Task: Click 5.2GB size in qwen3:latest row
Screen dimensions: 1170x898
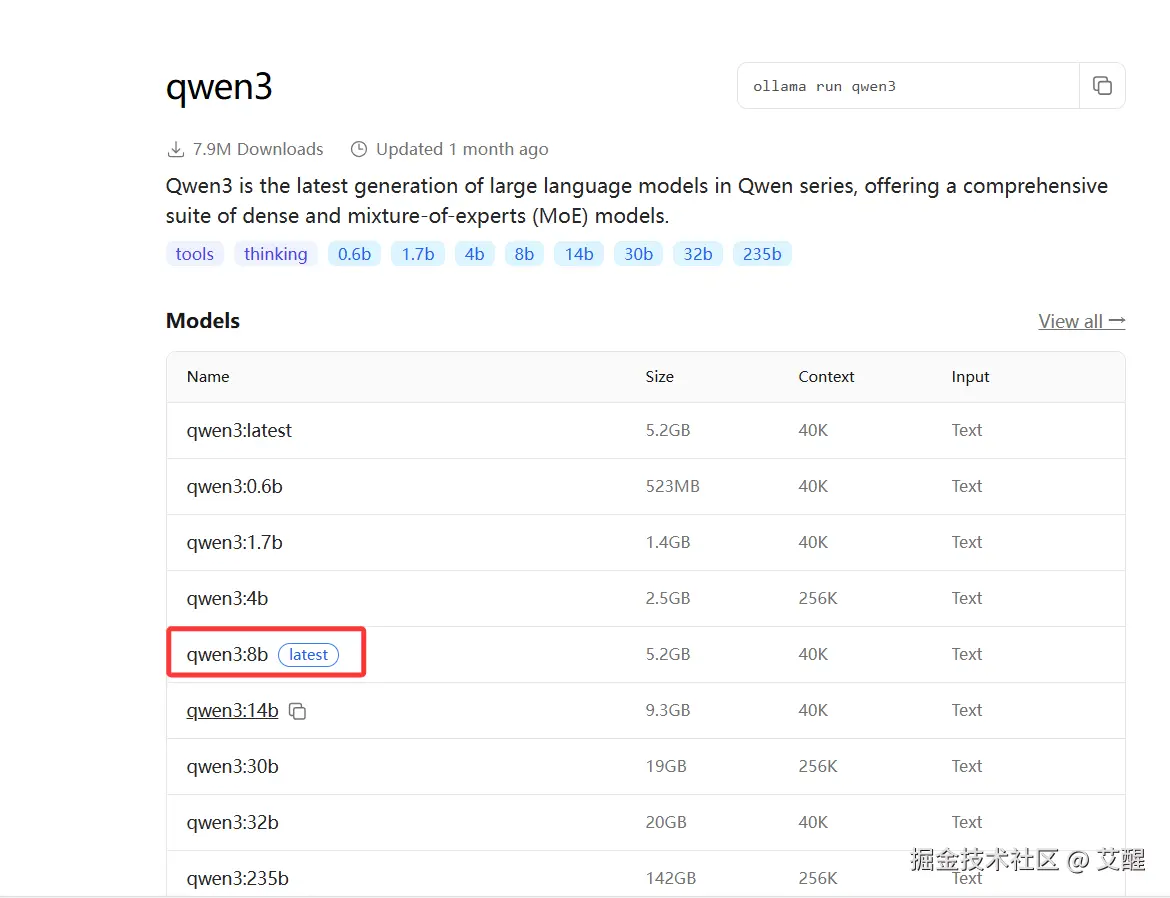Action: [668, 431]
